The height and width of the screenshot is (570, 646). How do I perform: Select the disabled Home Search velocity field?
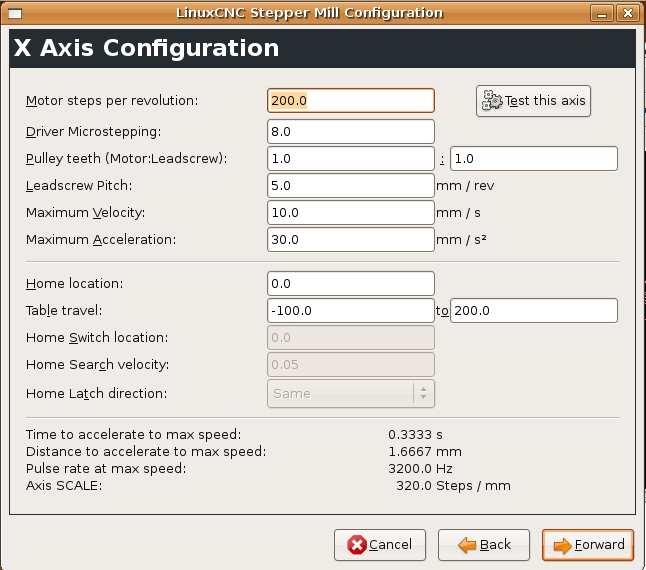pos(351,364)
